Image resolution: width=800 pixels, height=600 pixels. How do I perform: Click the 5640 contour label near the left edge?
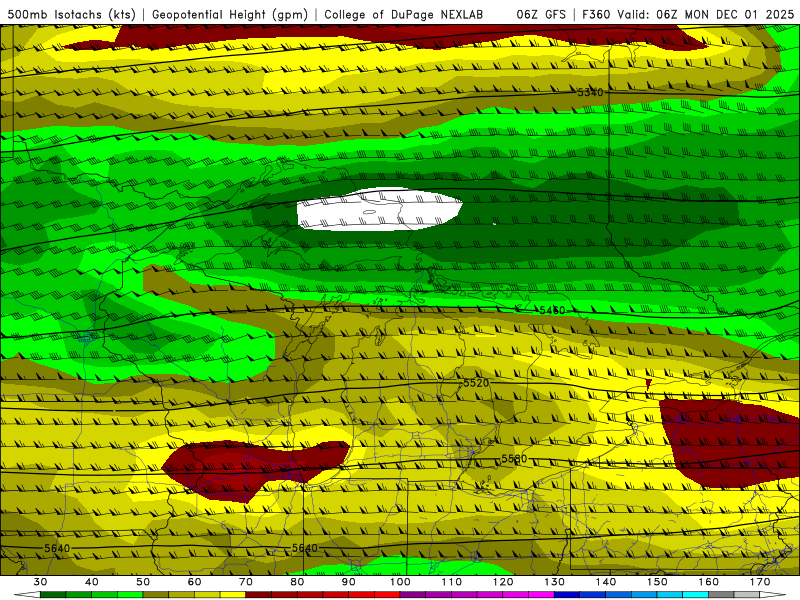point(57,548)
